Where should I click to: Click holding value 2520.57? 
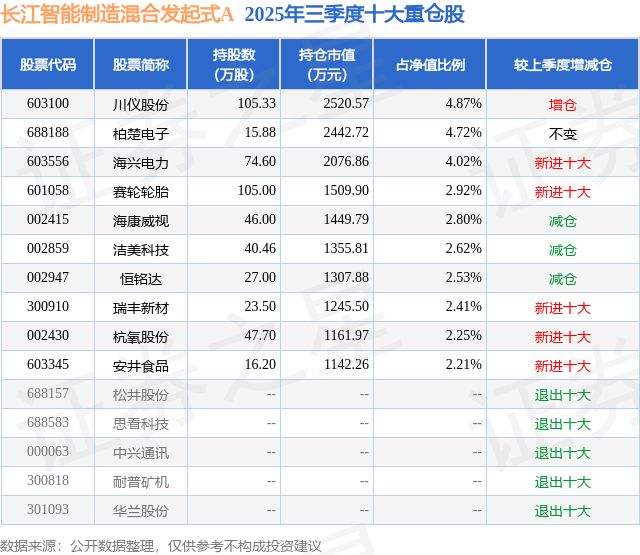(x=346, y=103)
